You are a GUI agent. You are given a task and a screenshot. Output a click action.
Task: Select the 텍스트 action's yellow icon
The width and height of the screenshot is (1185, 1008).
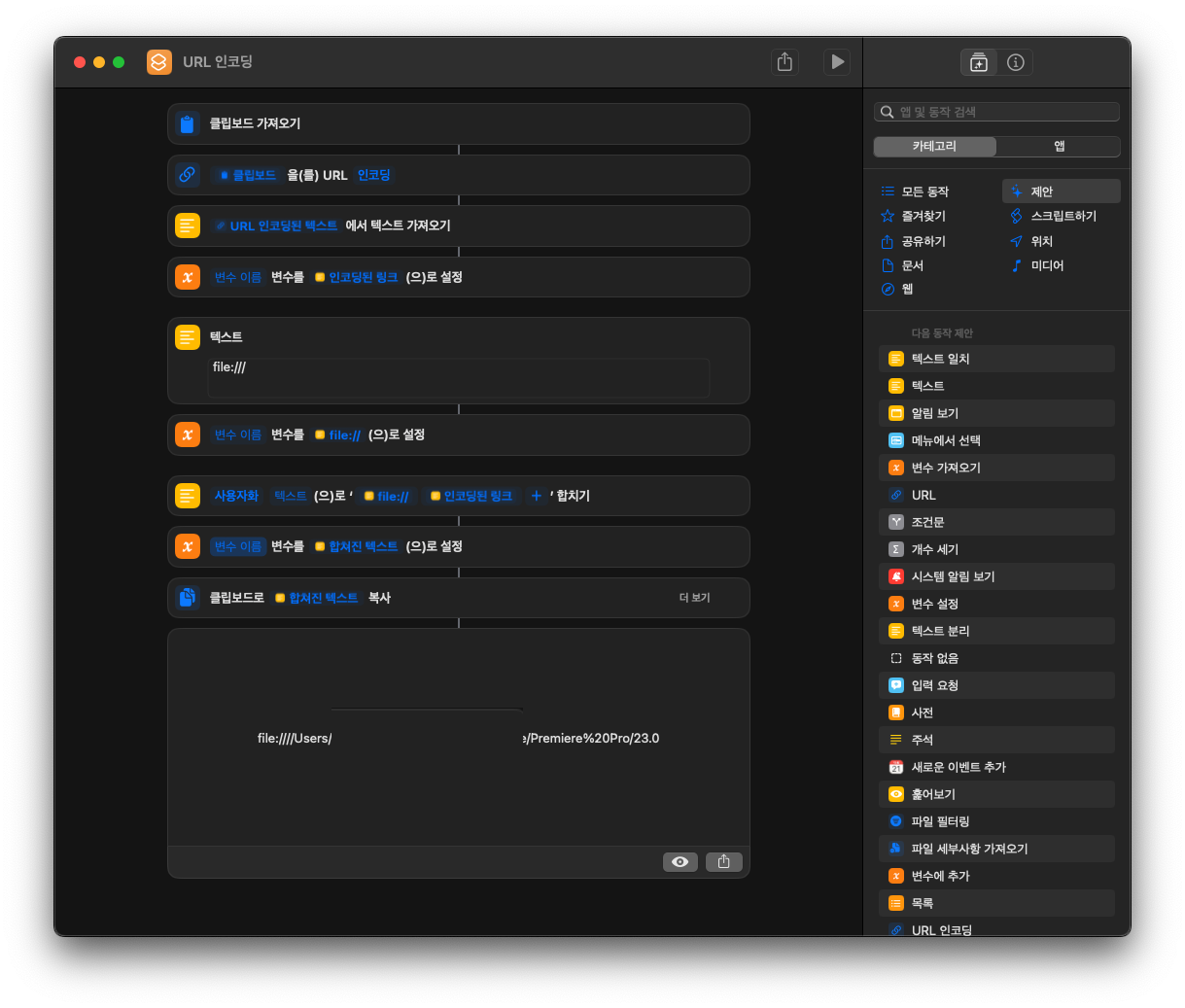188,336
